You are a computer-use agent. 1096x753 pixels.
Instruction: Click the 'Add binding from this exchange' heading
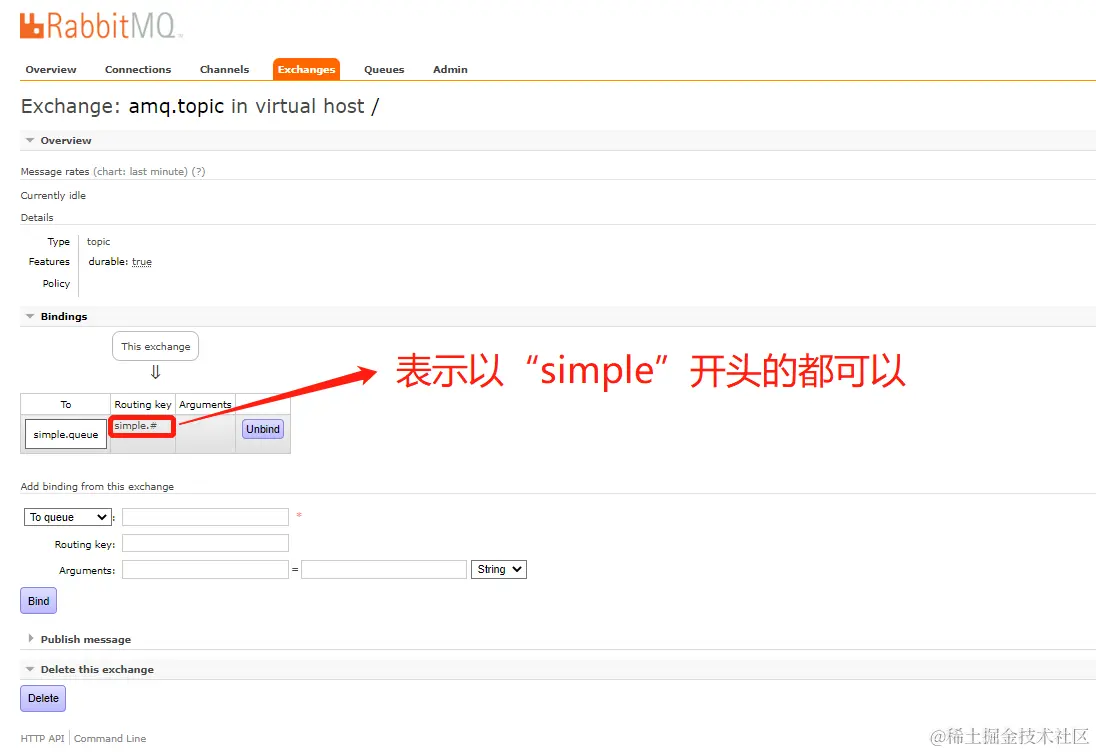click(x=97, y=487)
